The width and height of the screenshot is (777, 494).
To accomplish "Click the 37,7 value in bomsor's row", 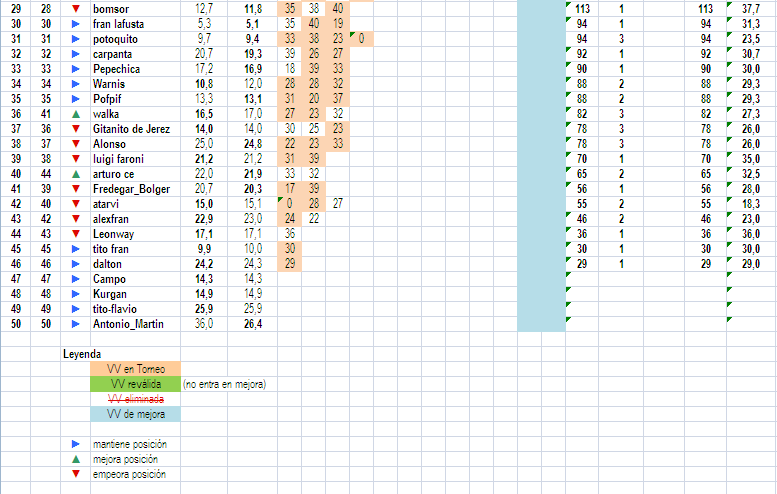I will (750, 9).
